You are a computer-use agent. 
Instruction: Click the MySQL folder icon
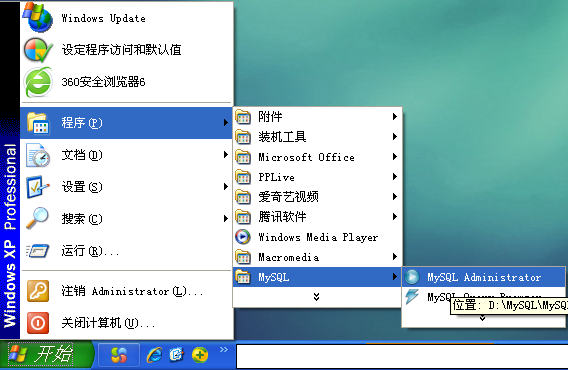243,277
